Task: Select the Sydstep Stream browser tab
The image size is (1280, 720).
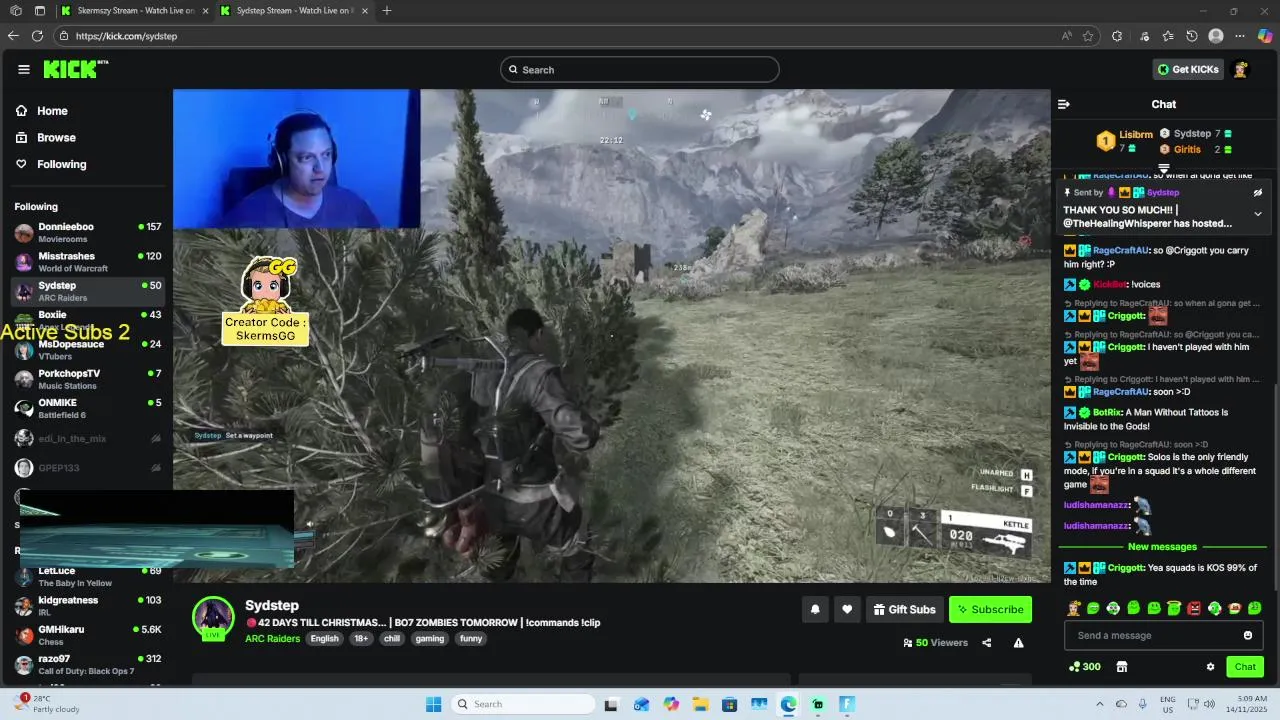Action: [294, 11]
